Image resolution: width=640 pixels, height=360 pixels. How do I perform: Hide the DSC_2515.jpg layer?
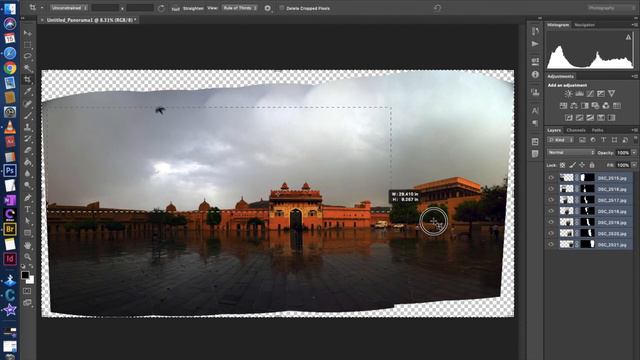pos(551,178)
